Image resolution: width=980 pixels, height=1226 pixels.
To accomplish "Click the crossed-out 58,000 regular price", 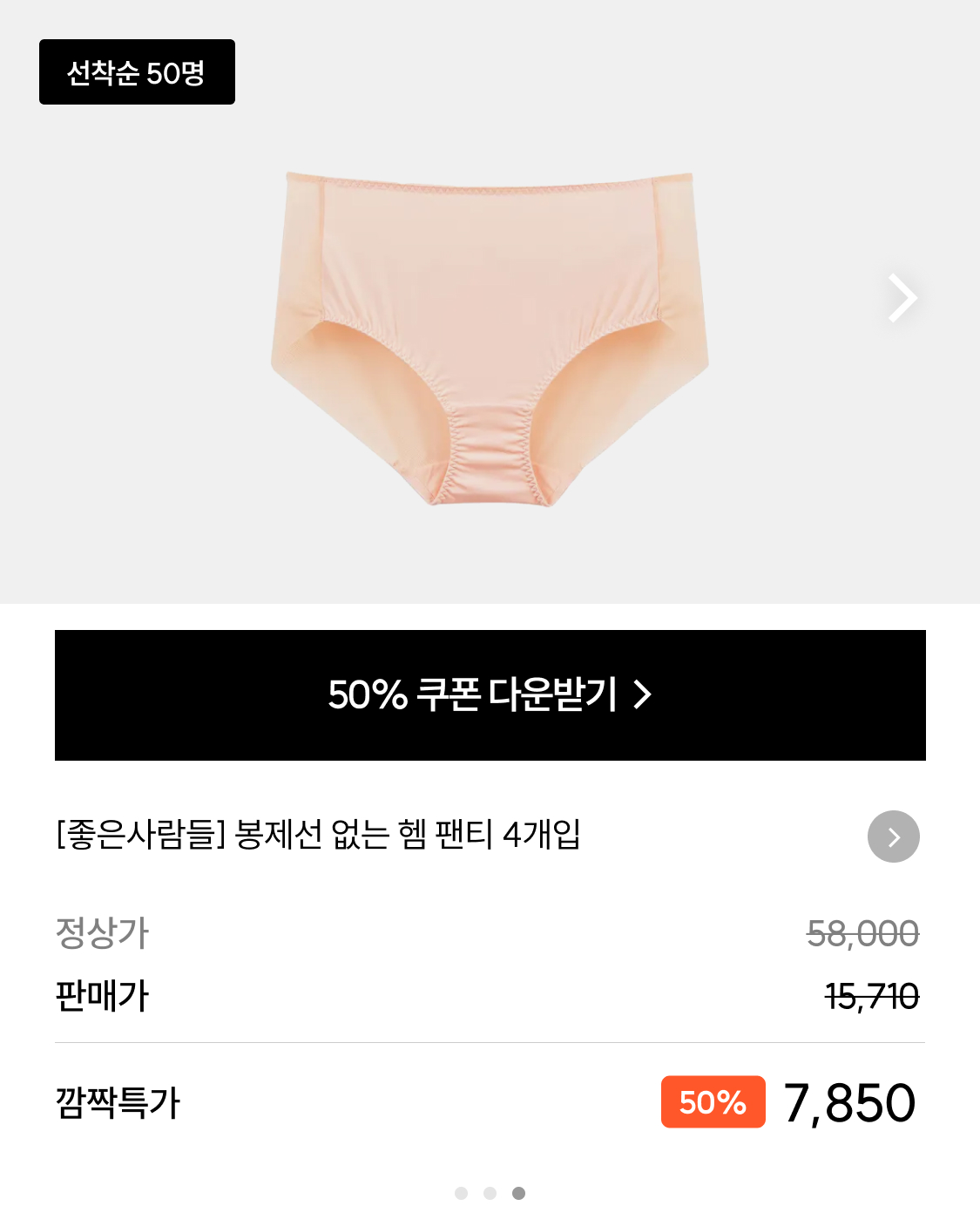I will point(862,933).
